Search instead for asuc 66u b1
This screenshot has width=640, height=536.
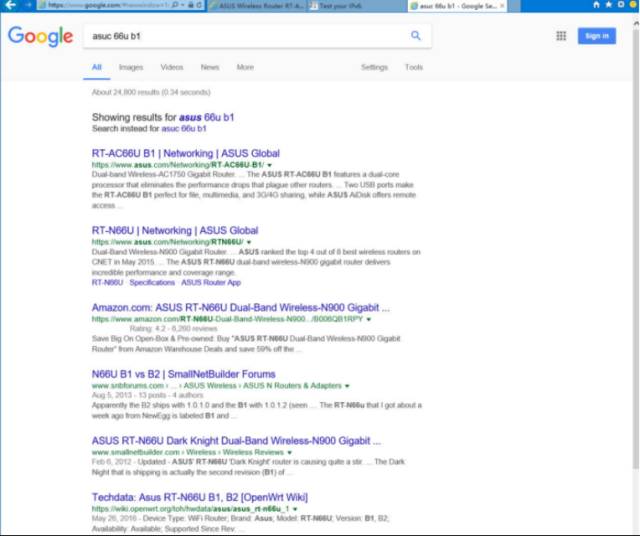click(x=184, y=129)
